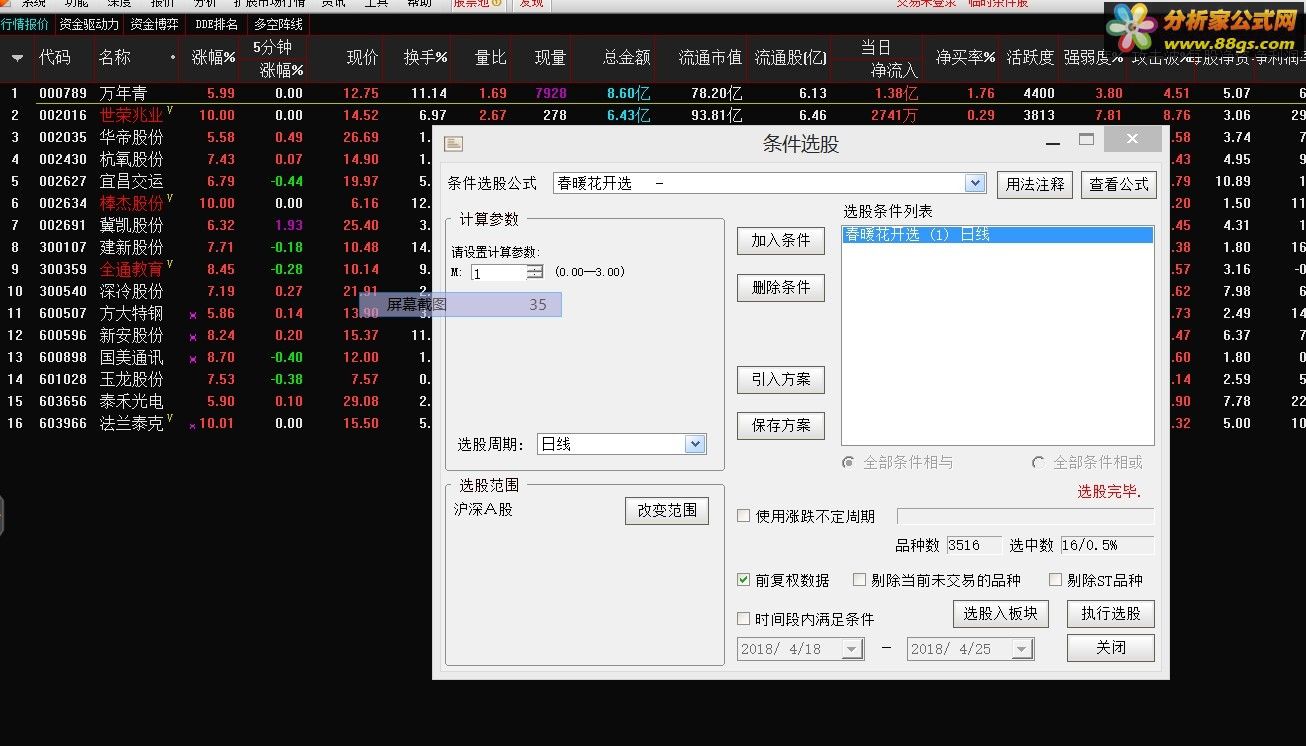
Task: Click the 选中数 field showing 16/0.5%
Action: click(1107, 545)
